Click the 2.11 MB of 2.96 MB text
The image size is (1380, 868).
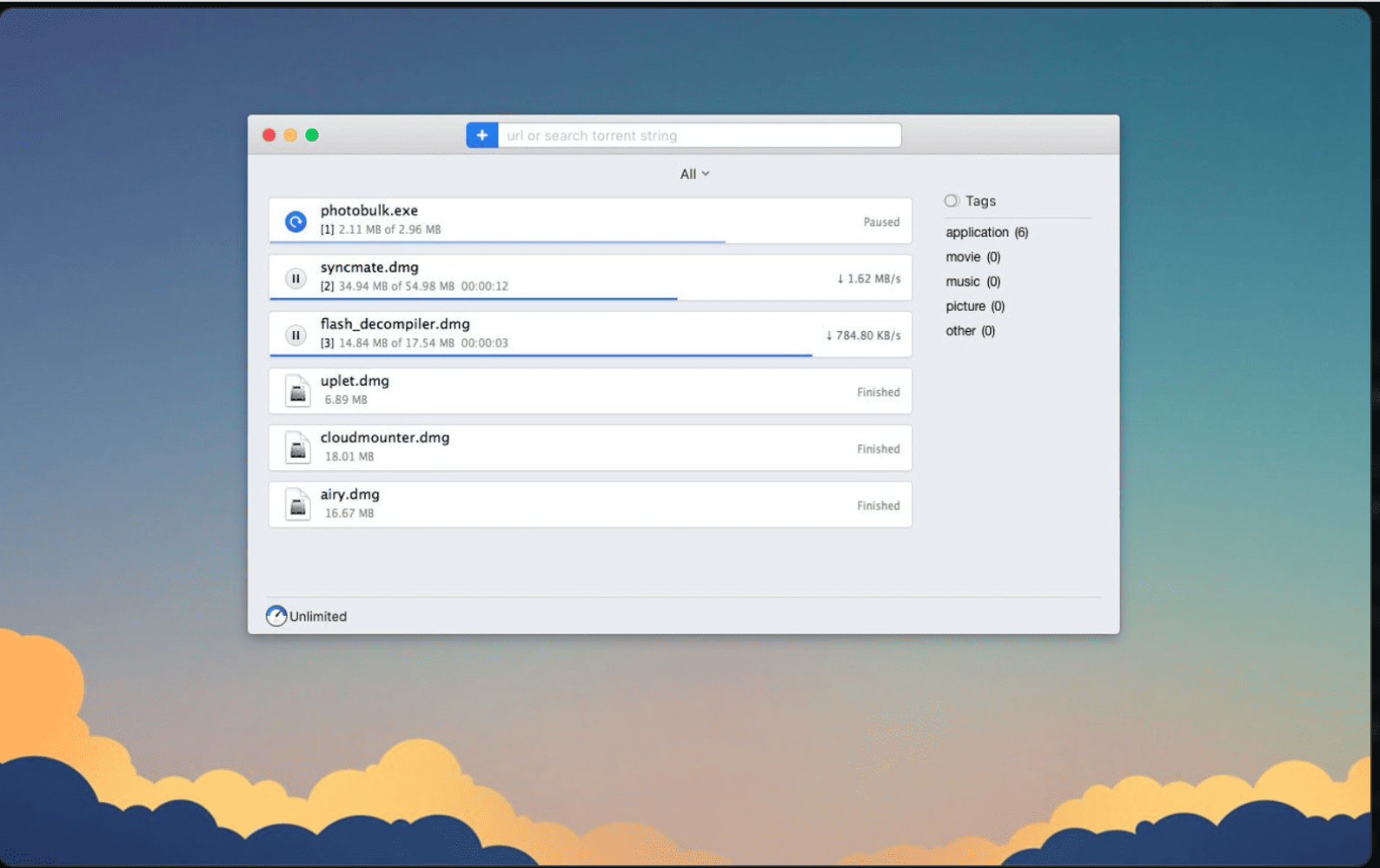point(389,229)
